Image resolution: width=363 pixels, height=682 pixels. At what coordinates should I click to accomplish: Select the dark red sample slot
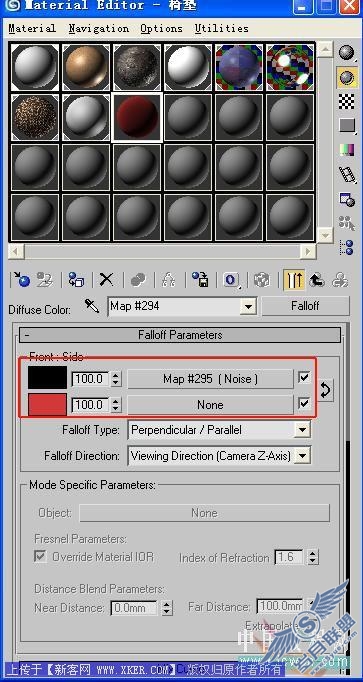tap(137, 117)
